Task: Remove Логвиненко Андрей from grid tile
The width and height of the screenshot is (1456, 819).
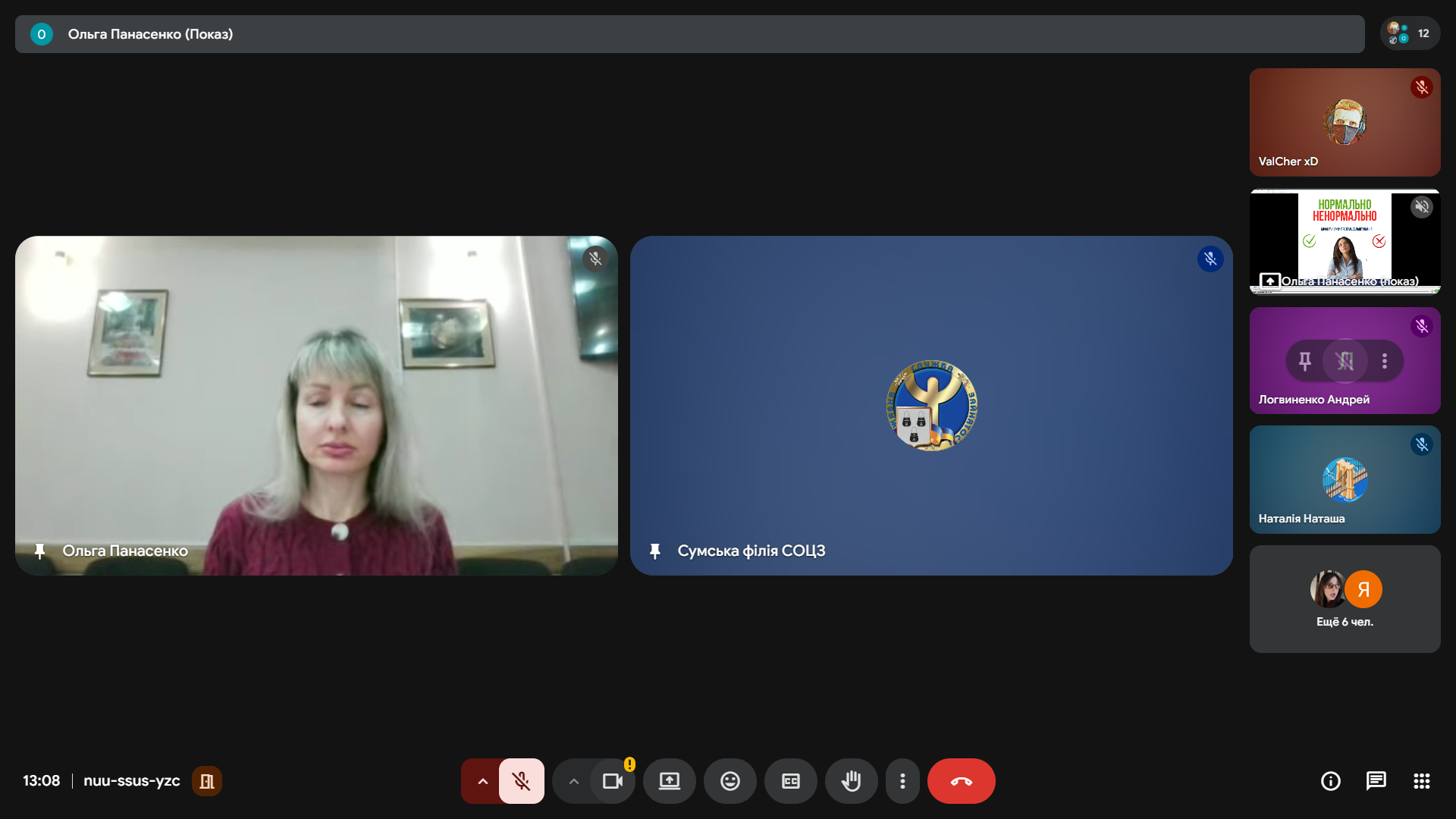Action: click(1345, 361)
